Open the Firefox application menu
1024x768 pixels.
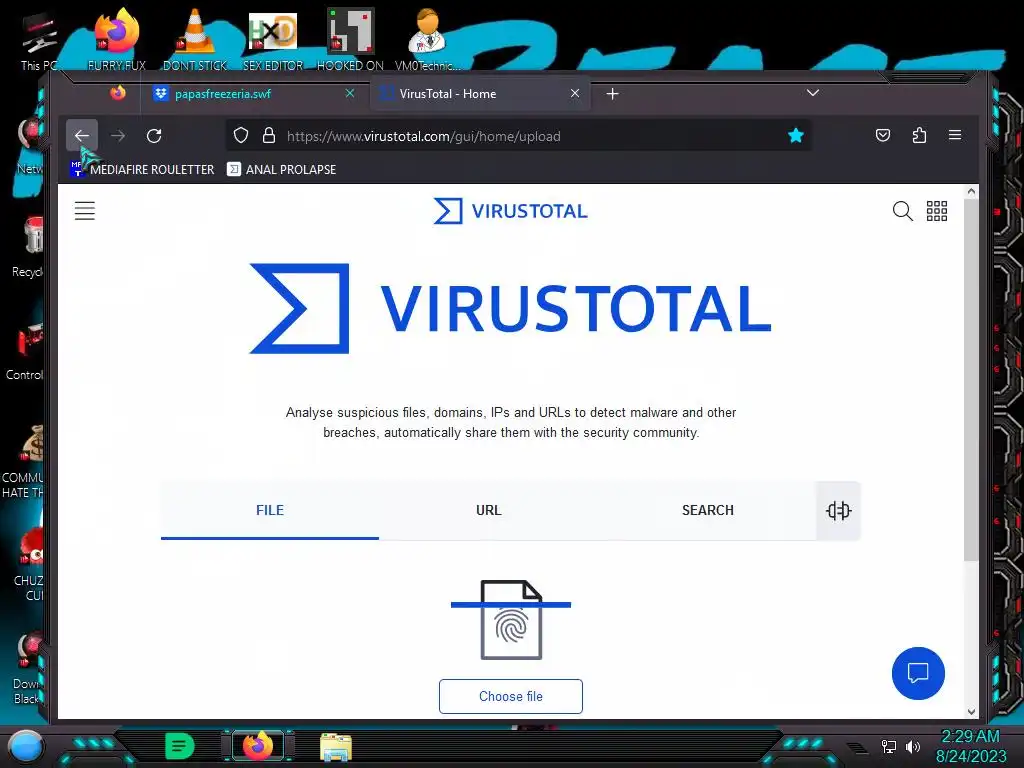[955, 135]
